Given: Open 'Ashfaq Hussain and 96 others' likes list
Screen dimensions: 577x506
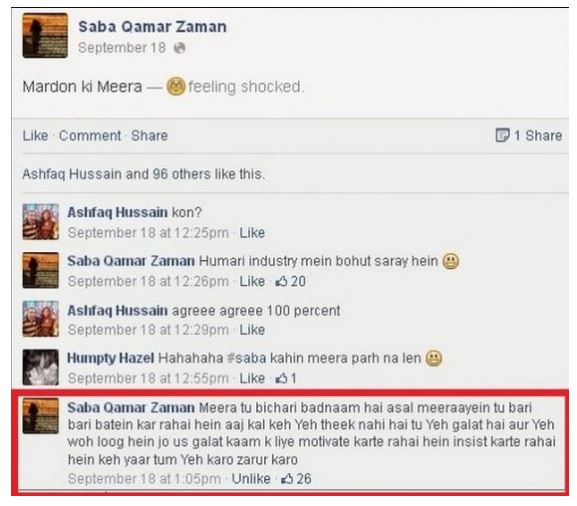Looking at the screenshot, I should [144, 174].
